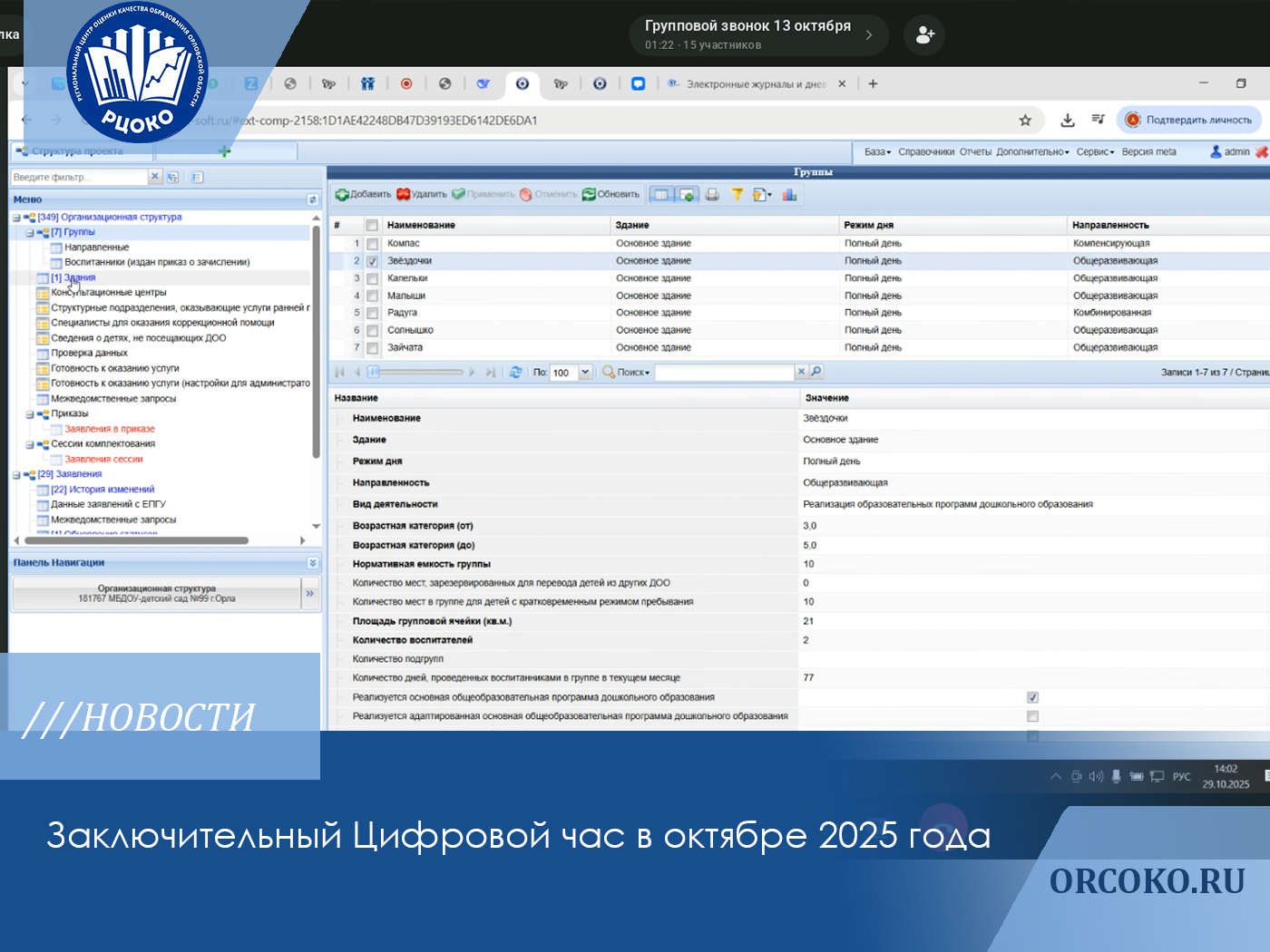Click the Удалить delete-record button
The image size is (1270, 952).
(422, 194)
